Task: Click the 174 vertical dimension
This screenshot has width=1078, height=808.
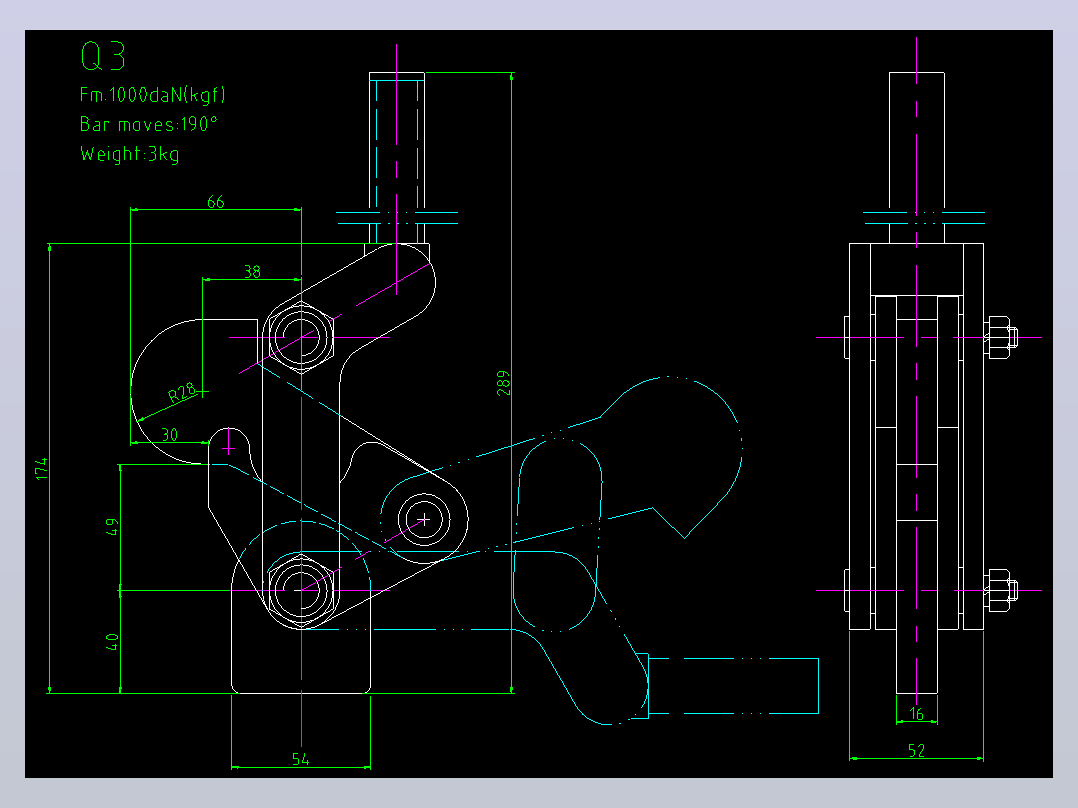Action: click(x=42, y=469)
